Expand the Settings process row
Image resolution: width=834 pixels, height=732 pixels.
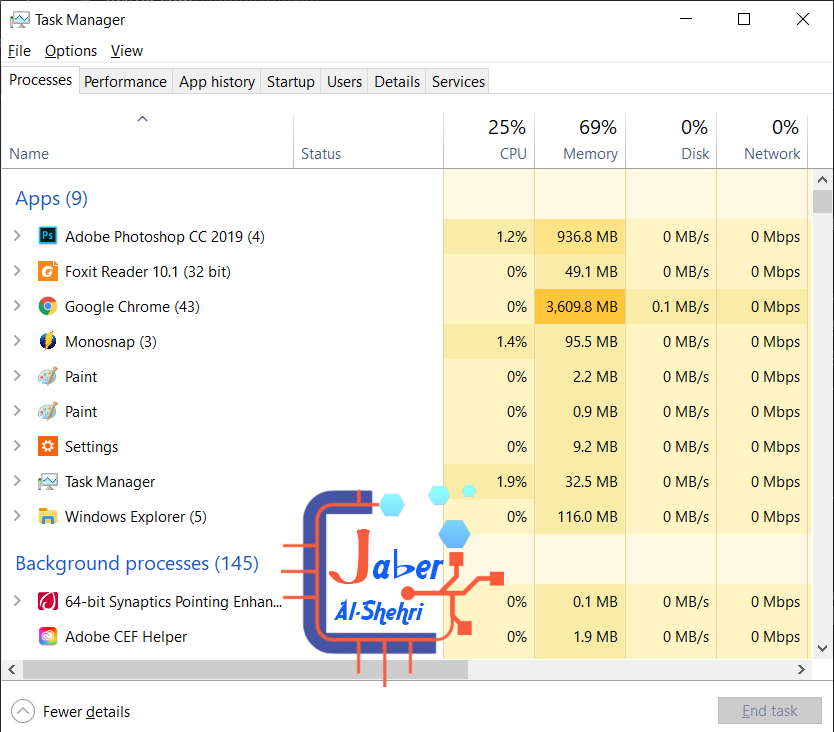coord(17,446)
